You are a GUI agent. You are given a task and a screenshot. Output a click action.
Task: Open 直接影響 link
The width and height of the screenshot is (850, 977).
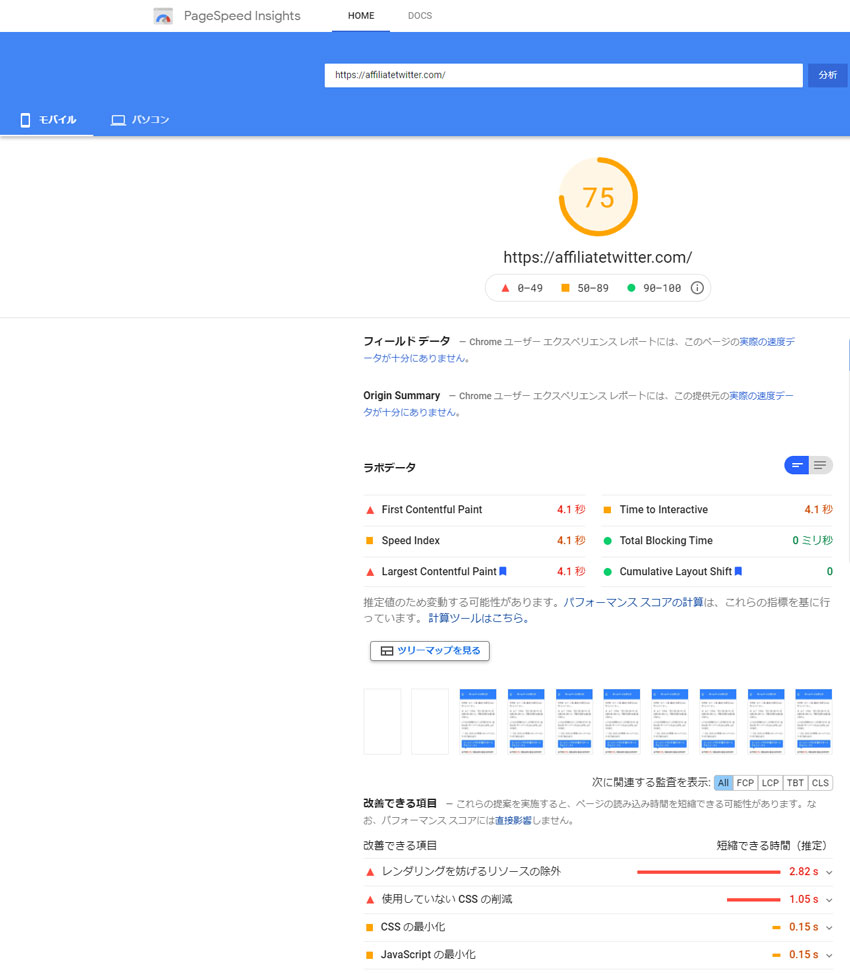tap(513, 821)
